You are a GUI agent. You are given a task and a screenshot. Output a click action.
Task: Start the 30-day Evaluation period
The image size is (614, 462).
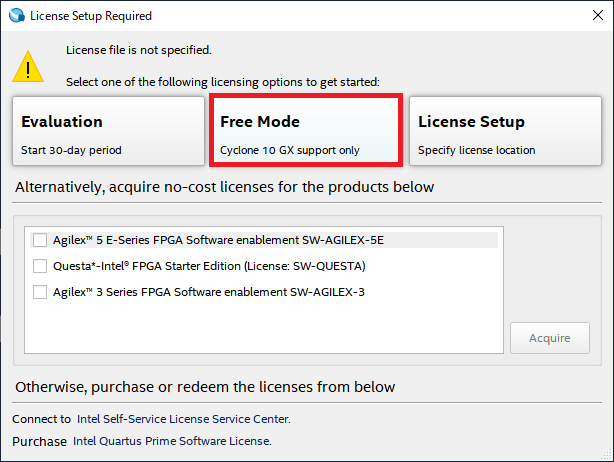108,131
